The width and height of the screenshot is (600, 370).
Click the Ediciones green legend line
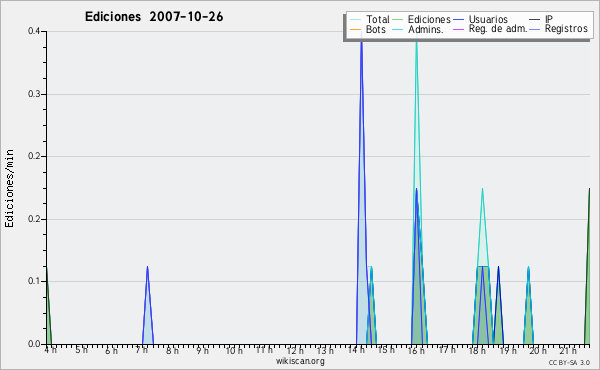[x=398, y=20]
